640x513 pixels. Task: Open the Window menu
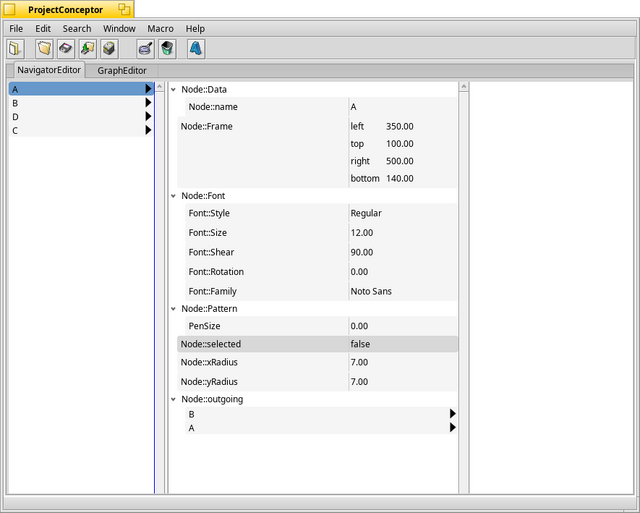point(119,29)
